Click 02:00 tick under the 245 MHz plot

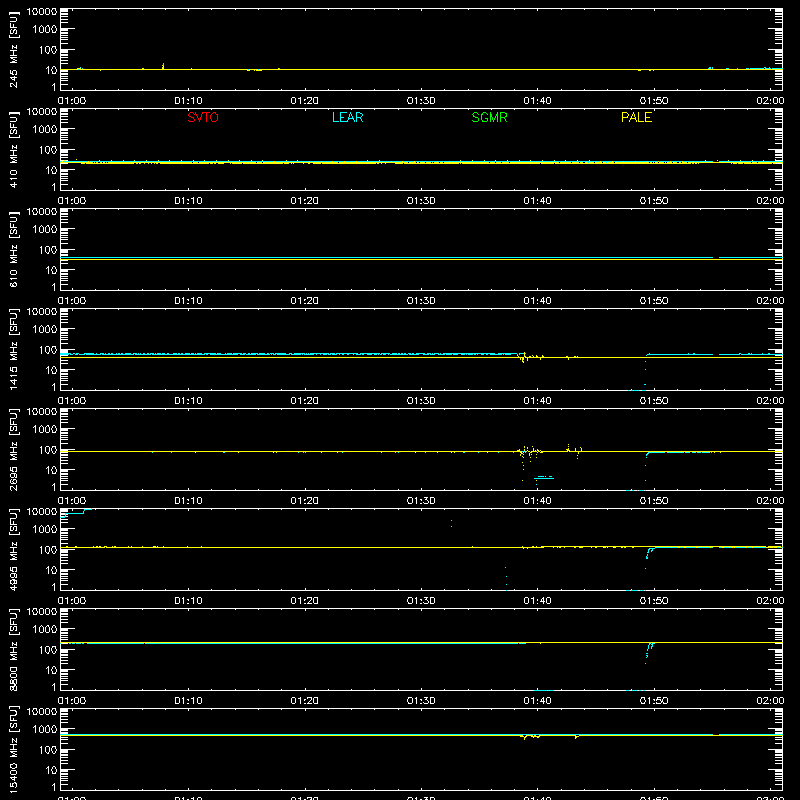pyautogui.click(x=770, y=101)
